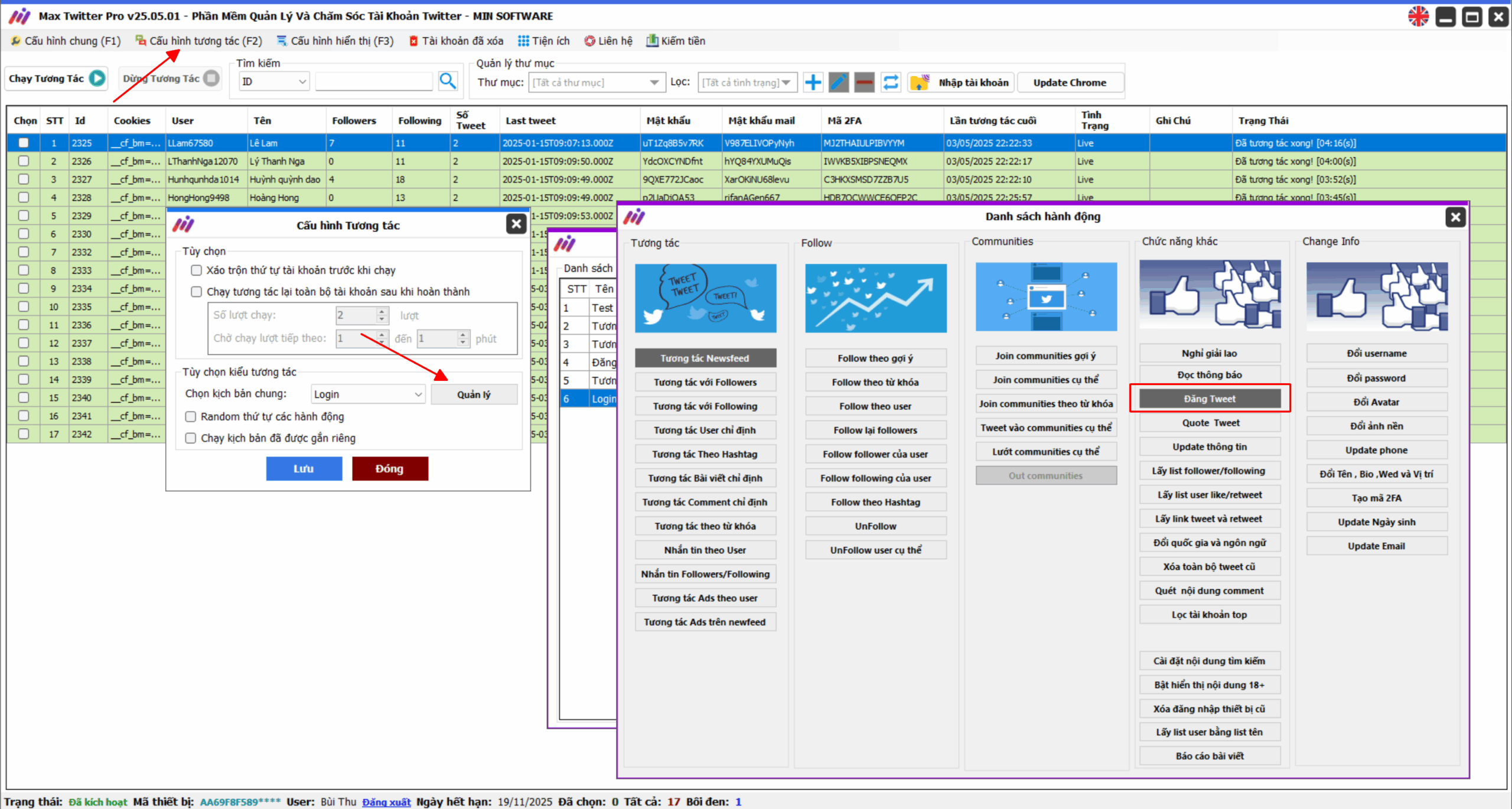Click the thumbs-up image under Chức năng khác

click(x=1210, y=294)
